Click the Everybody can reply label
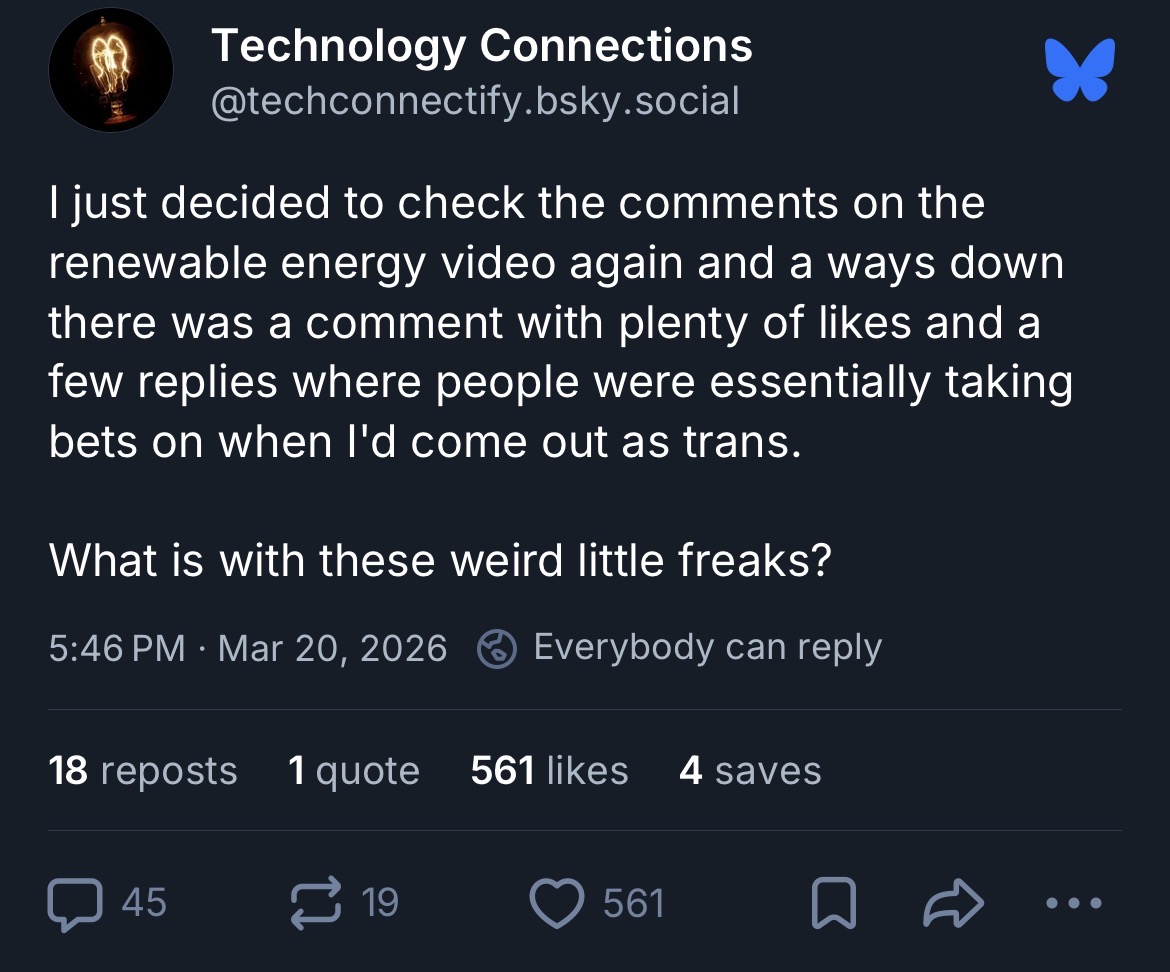 [707, 648]
